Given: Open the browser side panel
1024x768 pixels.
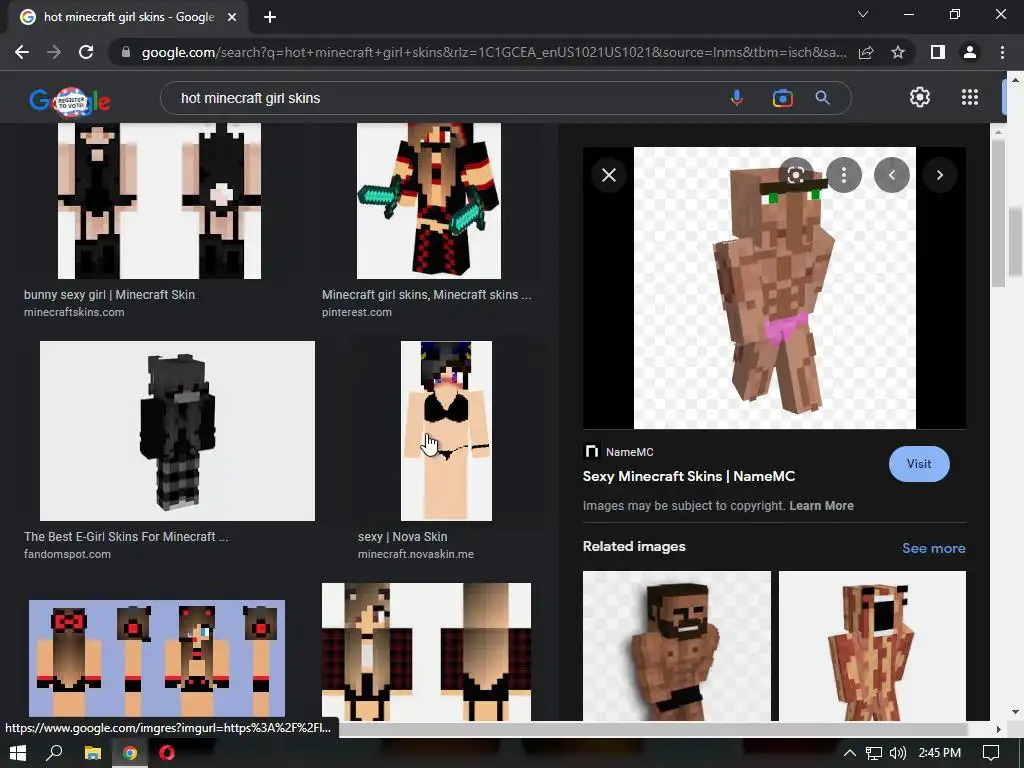Looking at the screenshot, I should click(x=938, y=52).
